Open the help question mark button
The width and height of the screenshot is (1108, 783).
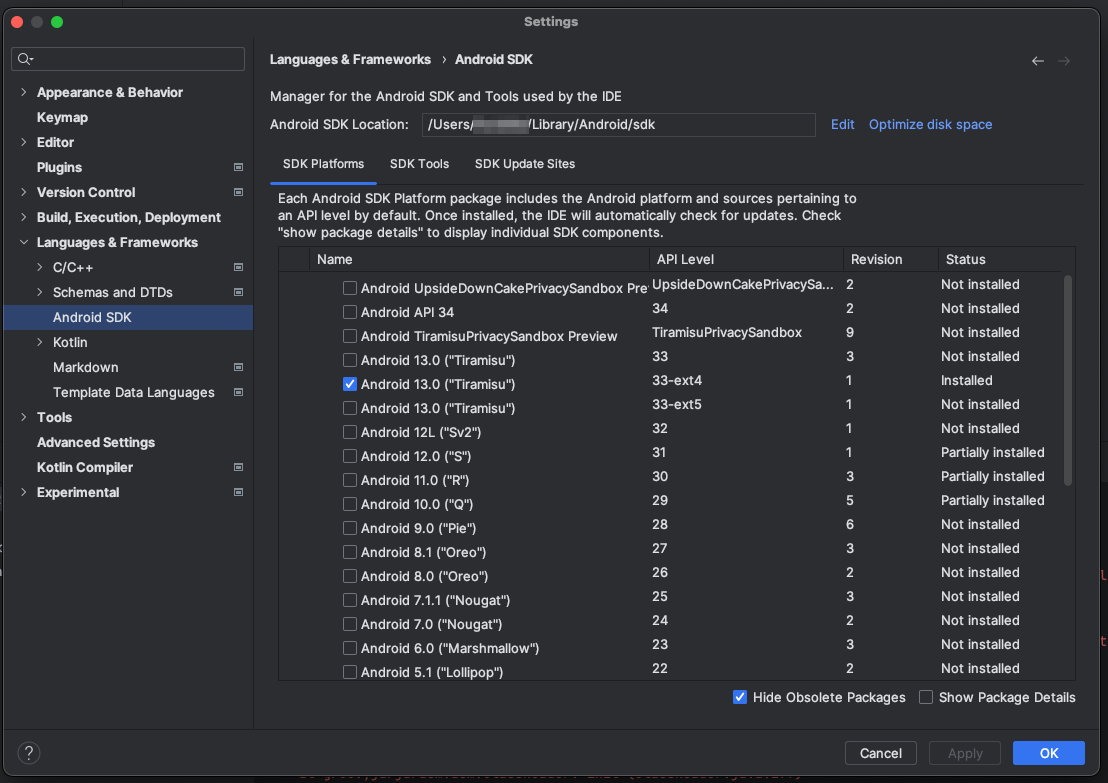(29, 753)
